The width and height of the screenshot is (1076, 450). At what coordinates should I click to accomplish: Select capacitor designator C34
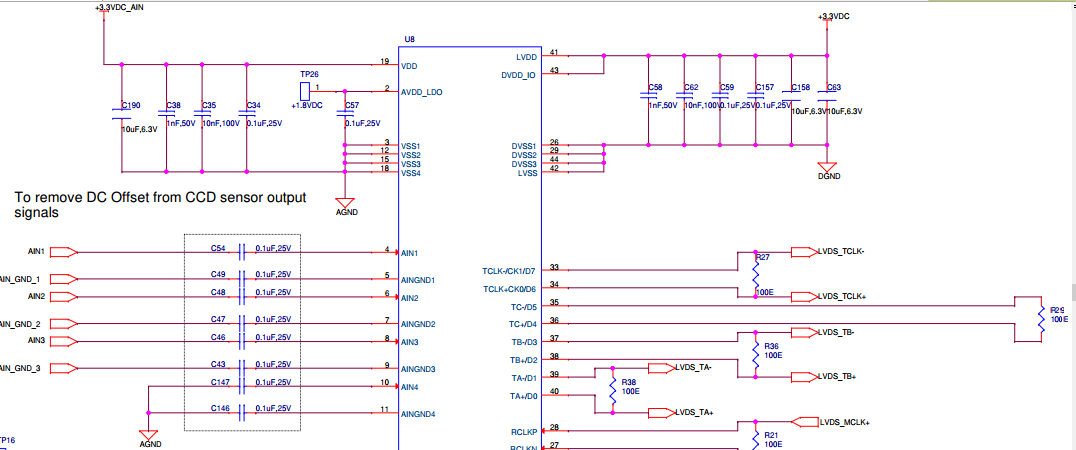254,106
